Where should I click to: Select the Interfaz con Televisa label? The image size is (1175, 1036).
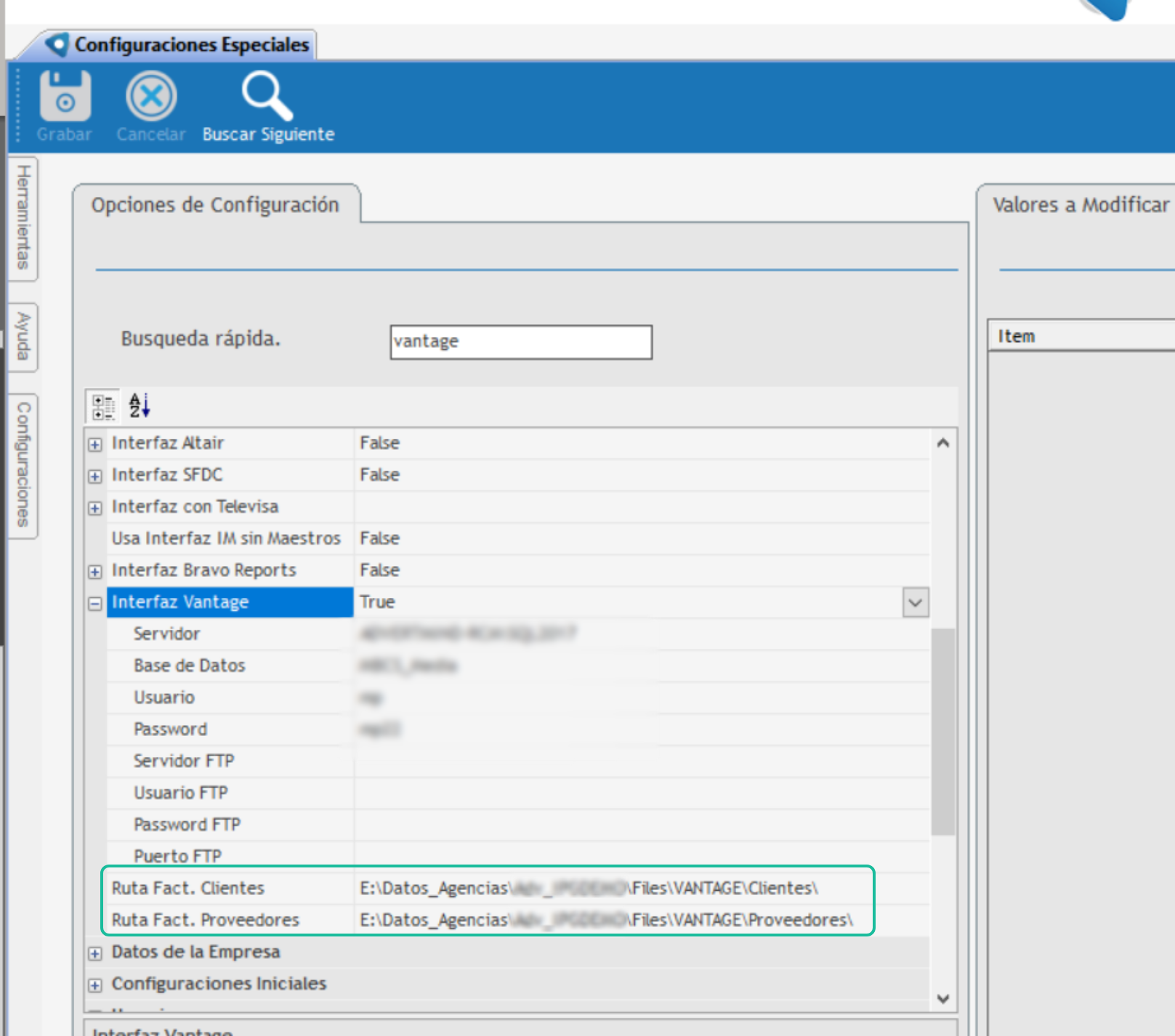click(x=195, y=506)
